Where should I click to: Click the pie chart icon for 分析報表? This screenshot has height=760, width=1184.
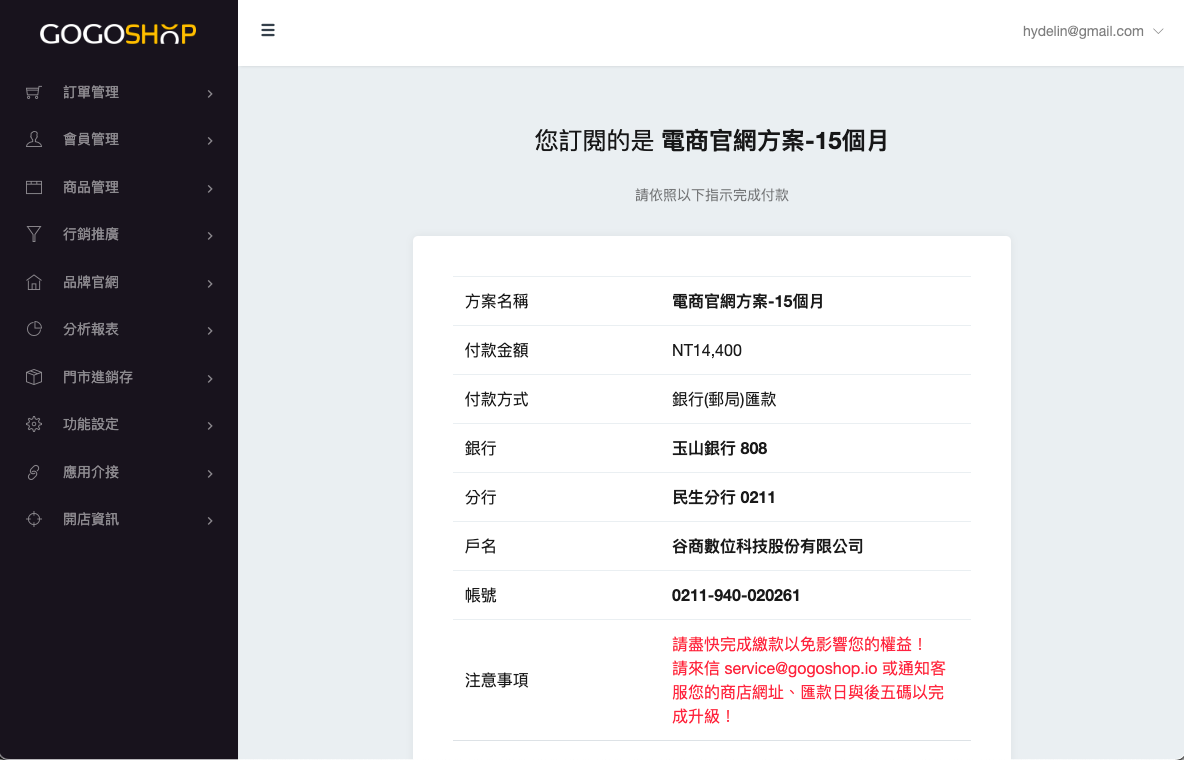point(34,329)
